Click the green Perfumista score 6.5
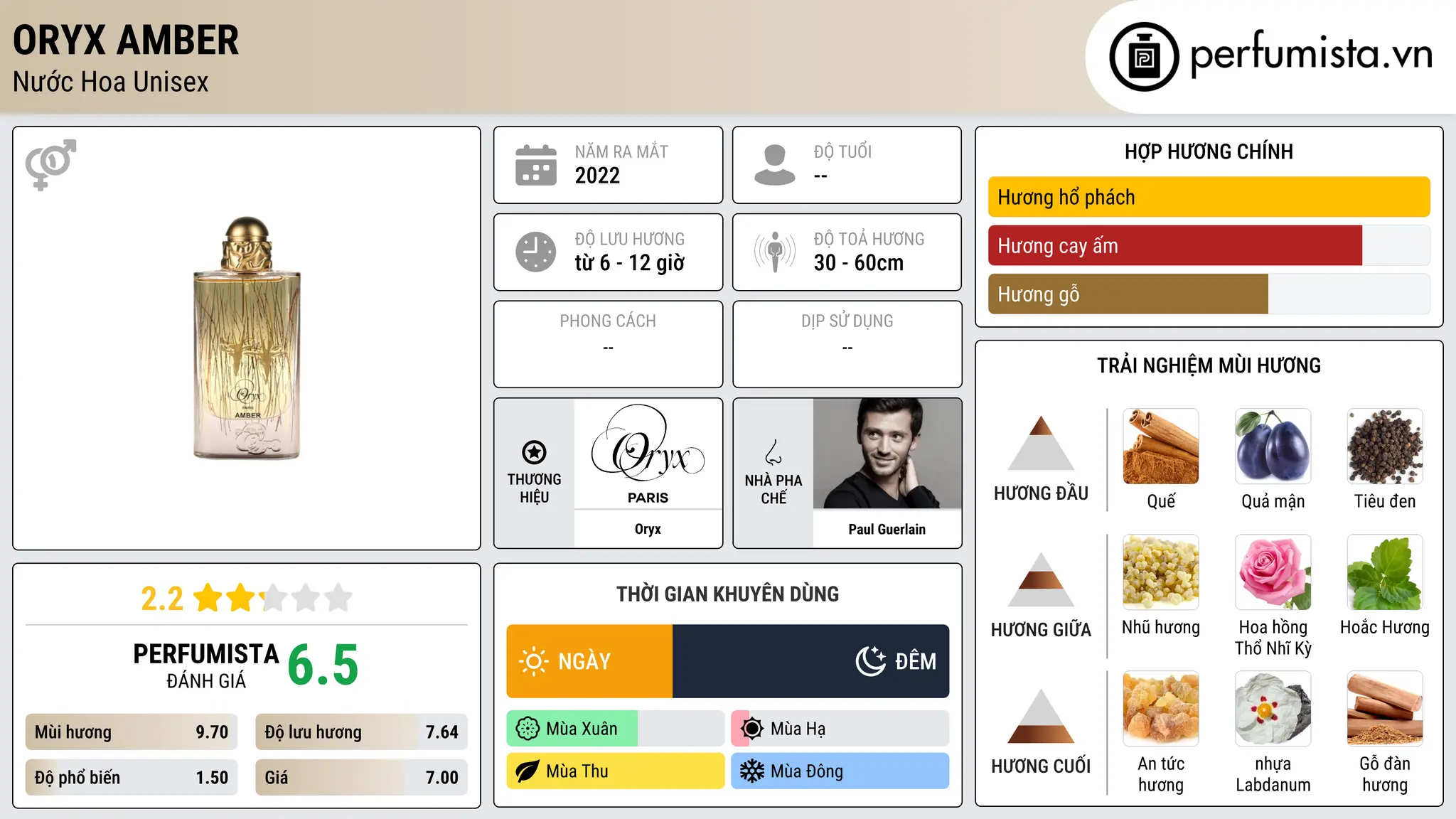This screenshot has height=819, width=1456. [323, 665]
